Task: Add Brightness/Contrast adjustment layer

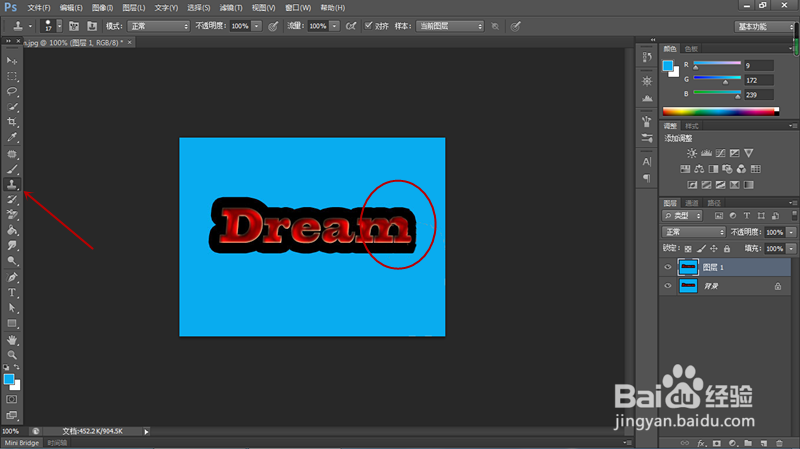Action: coord(692,153)
